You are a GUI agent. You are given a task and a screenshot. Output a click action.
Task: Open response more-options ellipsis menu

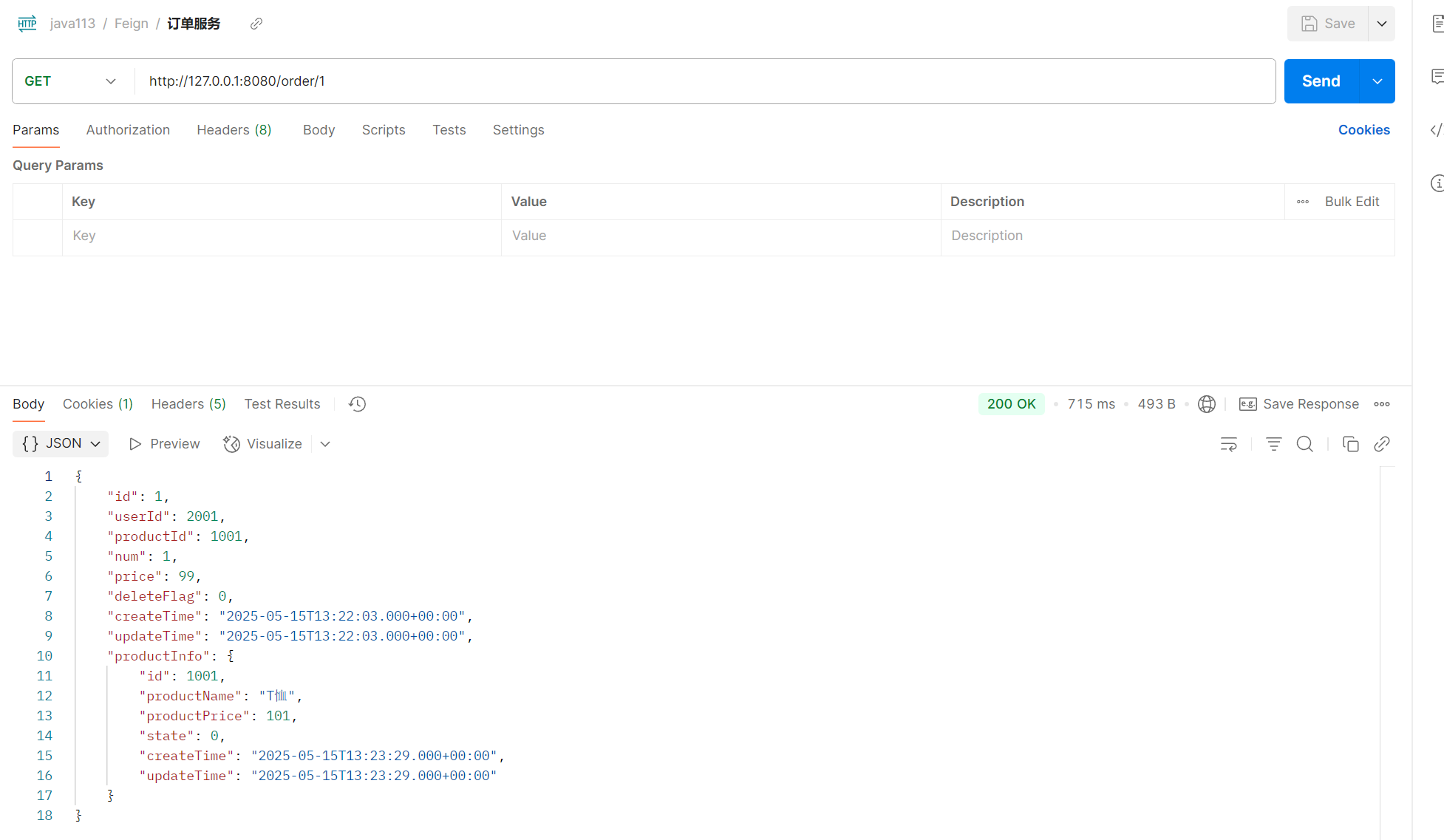point(1382,404)
